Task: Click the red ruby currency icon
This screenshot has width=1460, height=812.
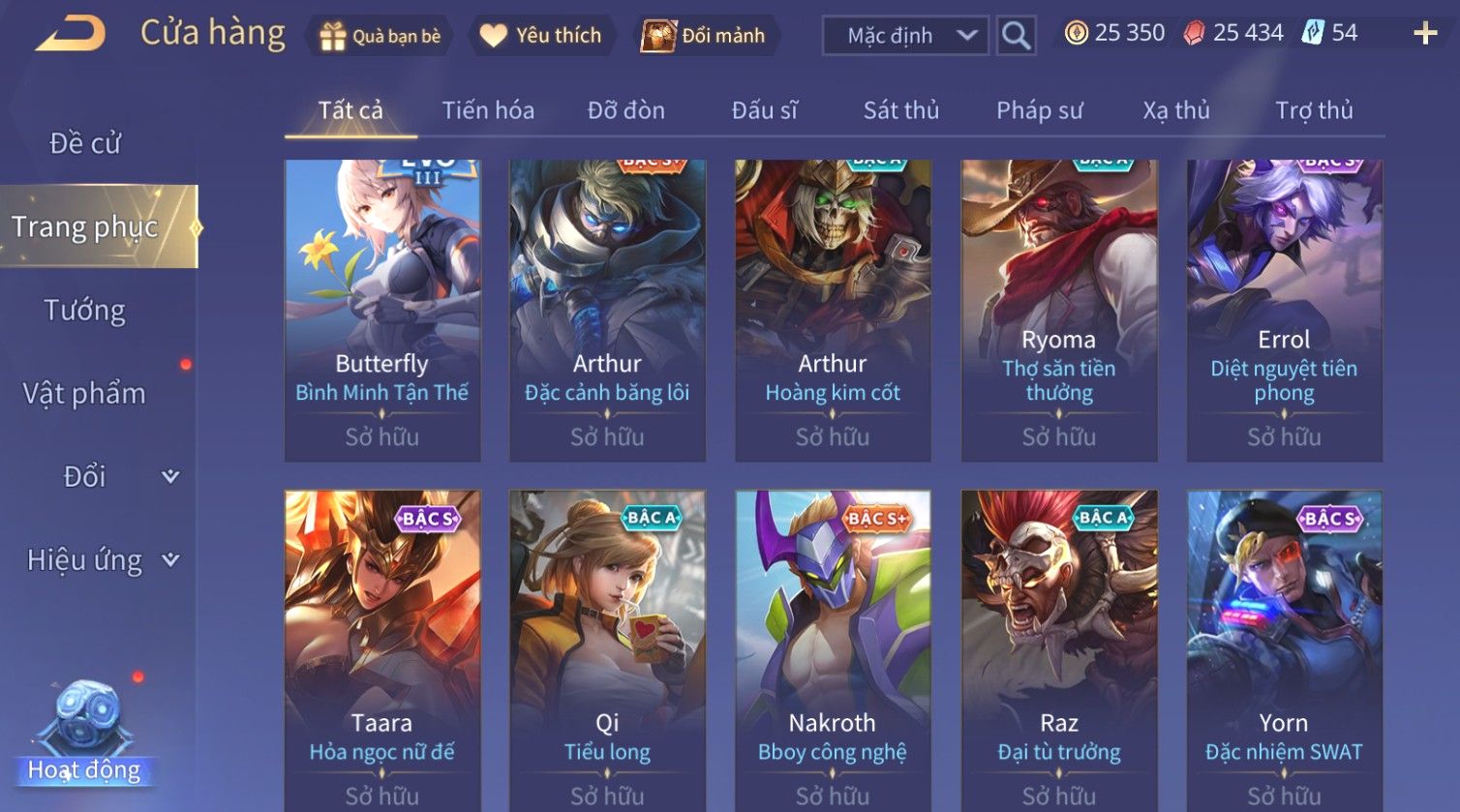Action: coord(1195,34)
